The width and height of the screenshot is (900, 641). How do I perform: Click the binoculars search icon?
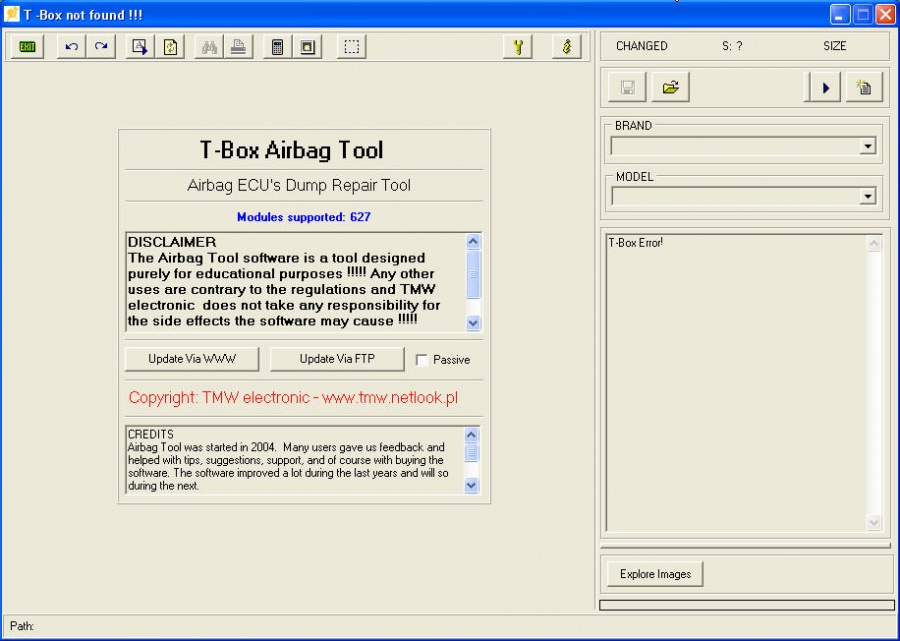click(209, 46)
